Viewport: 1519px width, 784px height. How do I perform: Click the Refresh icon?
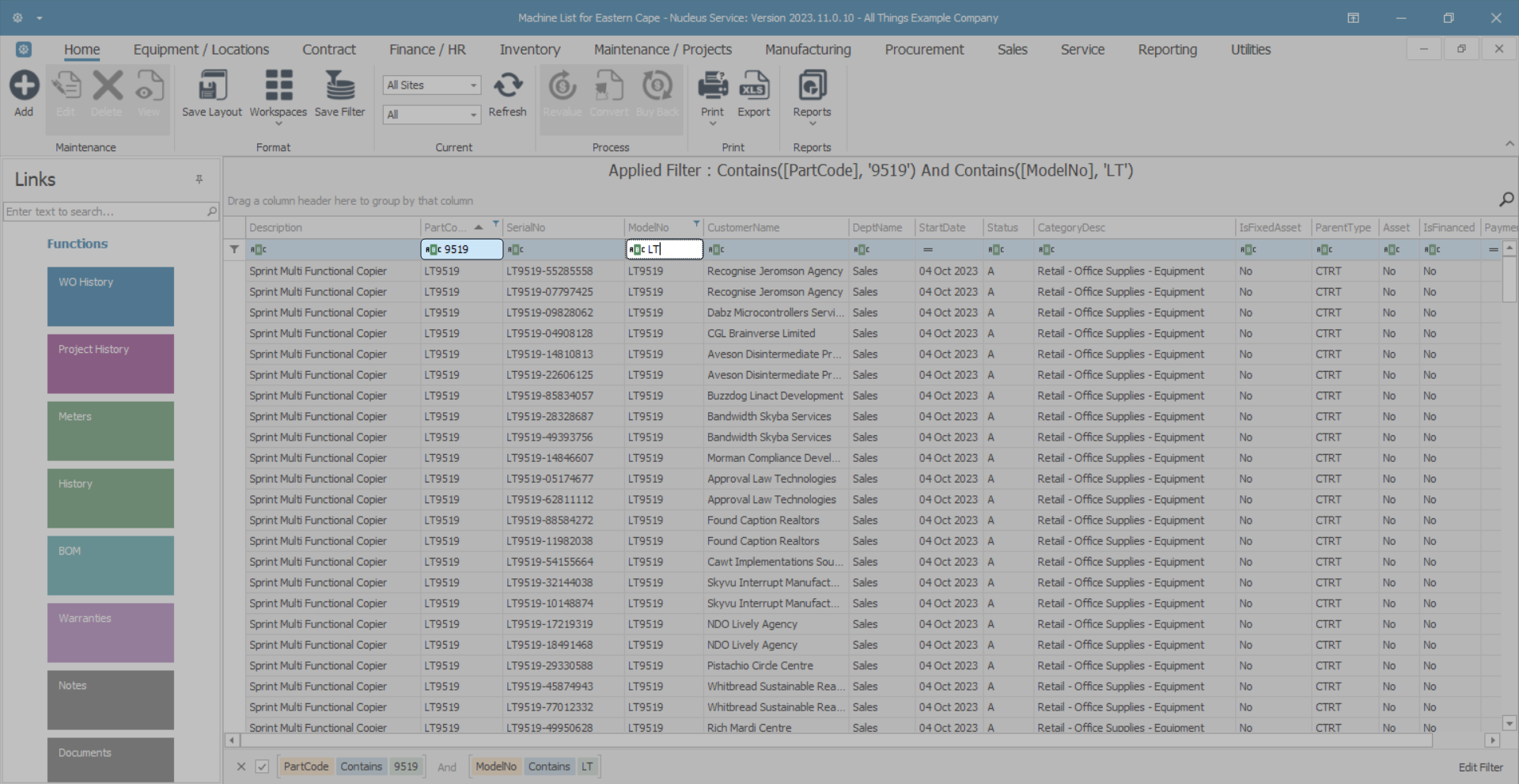click(x=507, y=86)
